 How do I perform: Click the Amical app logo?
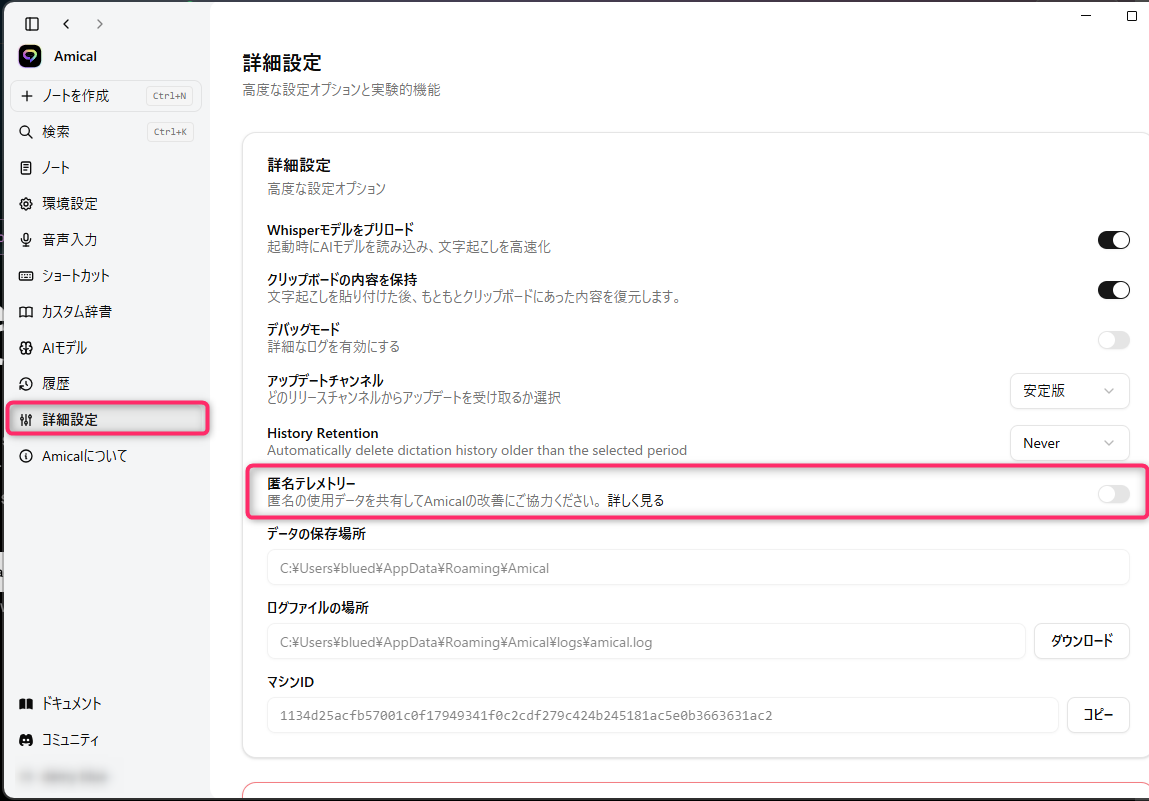(x=30, y=56)
